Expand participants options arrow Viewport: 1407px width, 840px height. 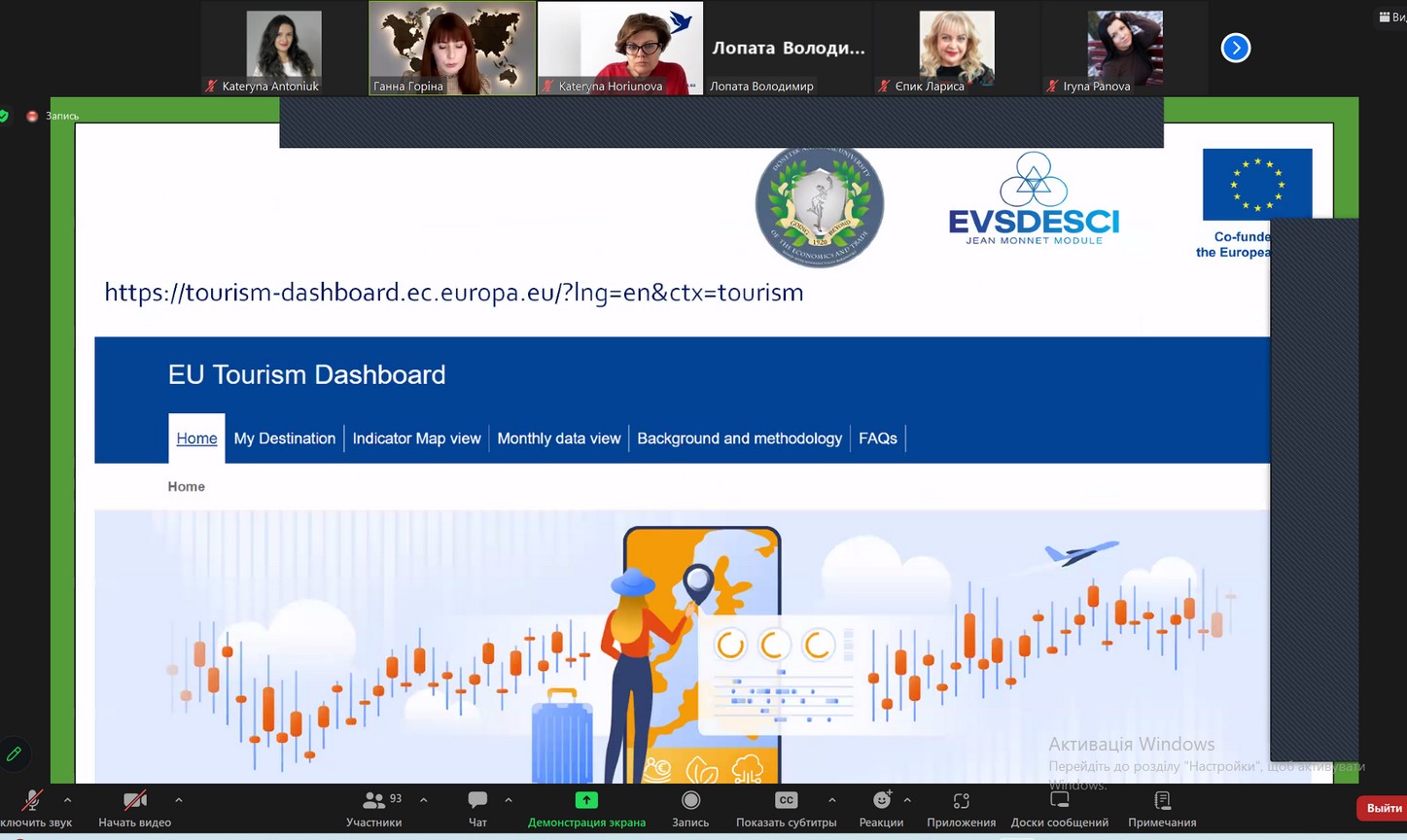point(424,800)
